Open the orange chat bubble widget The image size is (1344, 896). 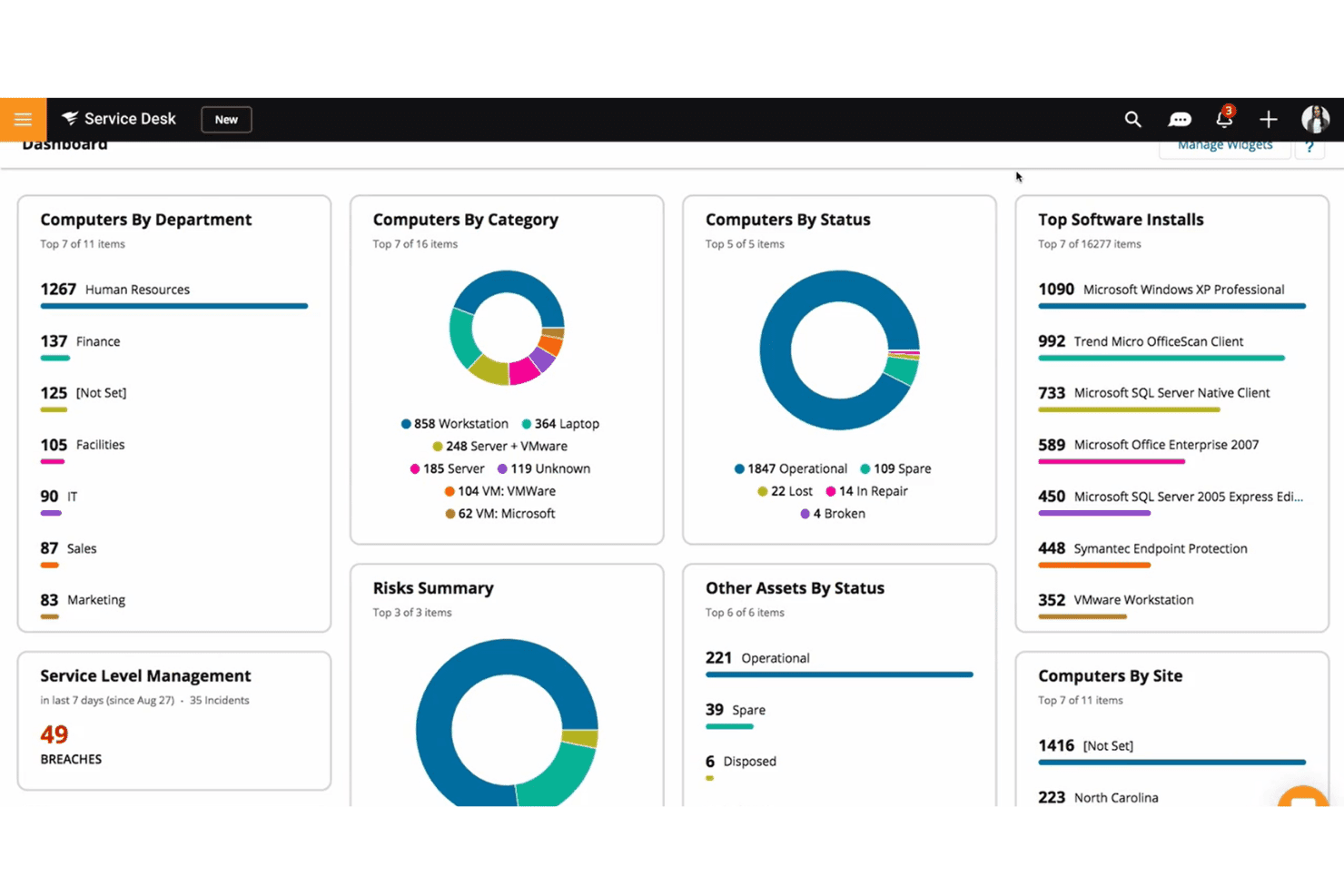coord(1304,796)
